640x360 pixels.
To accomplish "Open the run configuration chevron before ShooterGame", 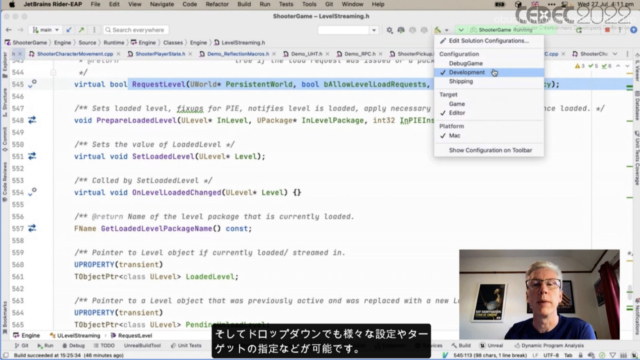I will click(x=461, y=30).
